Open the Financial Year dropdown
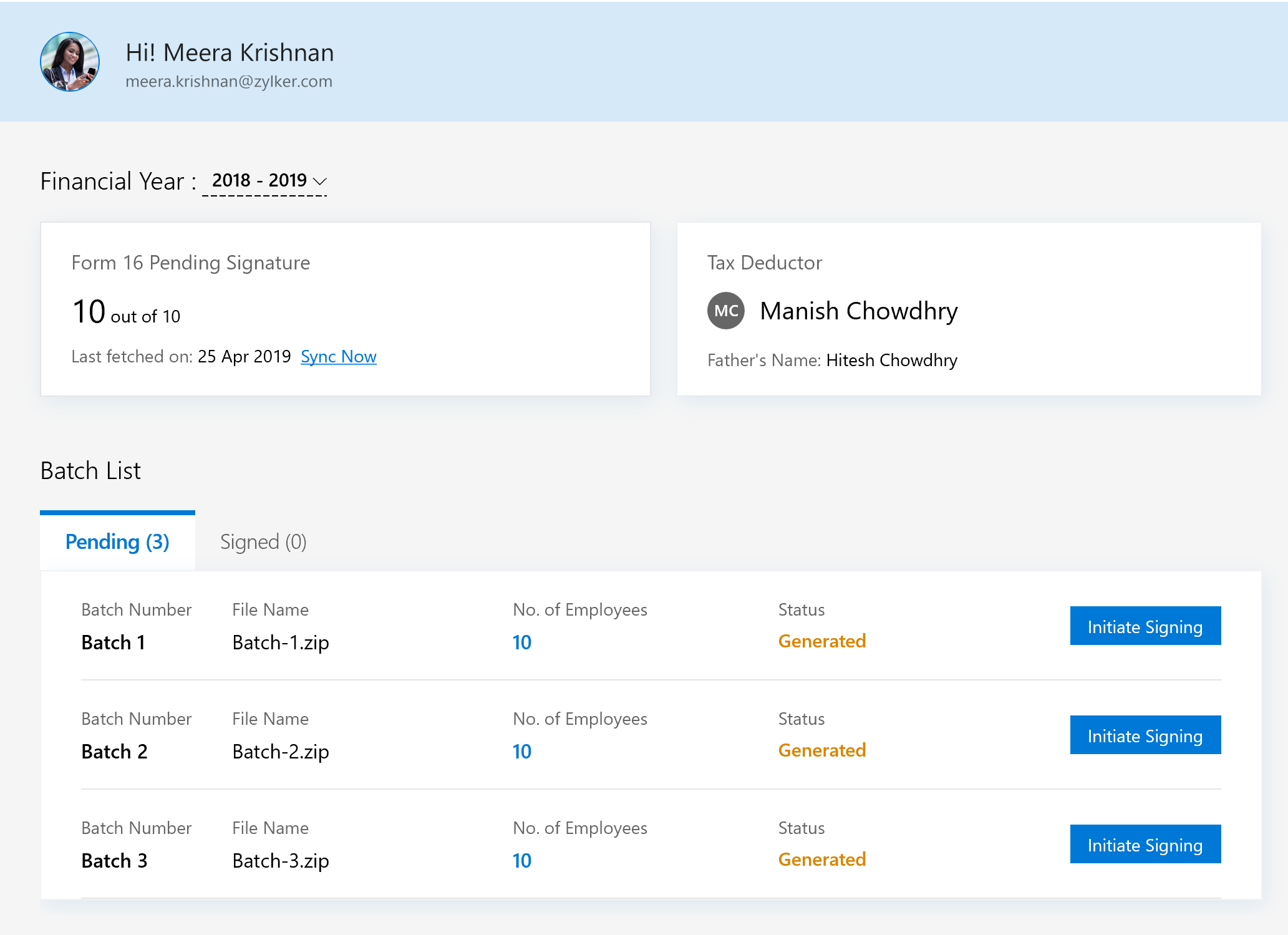The image size is (1288, 935). (264, 181)
